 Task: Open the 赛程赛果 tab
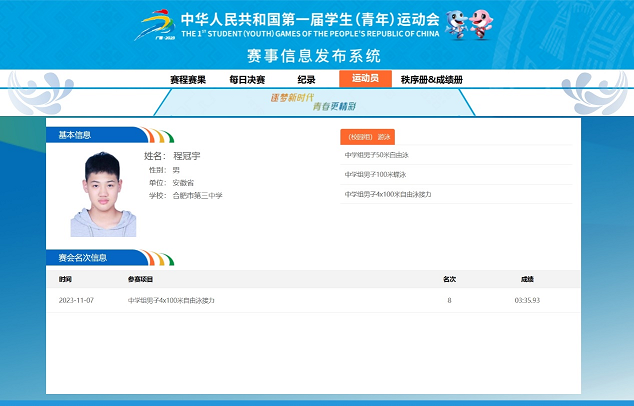coord(188,79)
